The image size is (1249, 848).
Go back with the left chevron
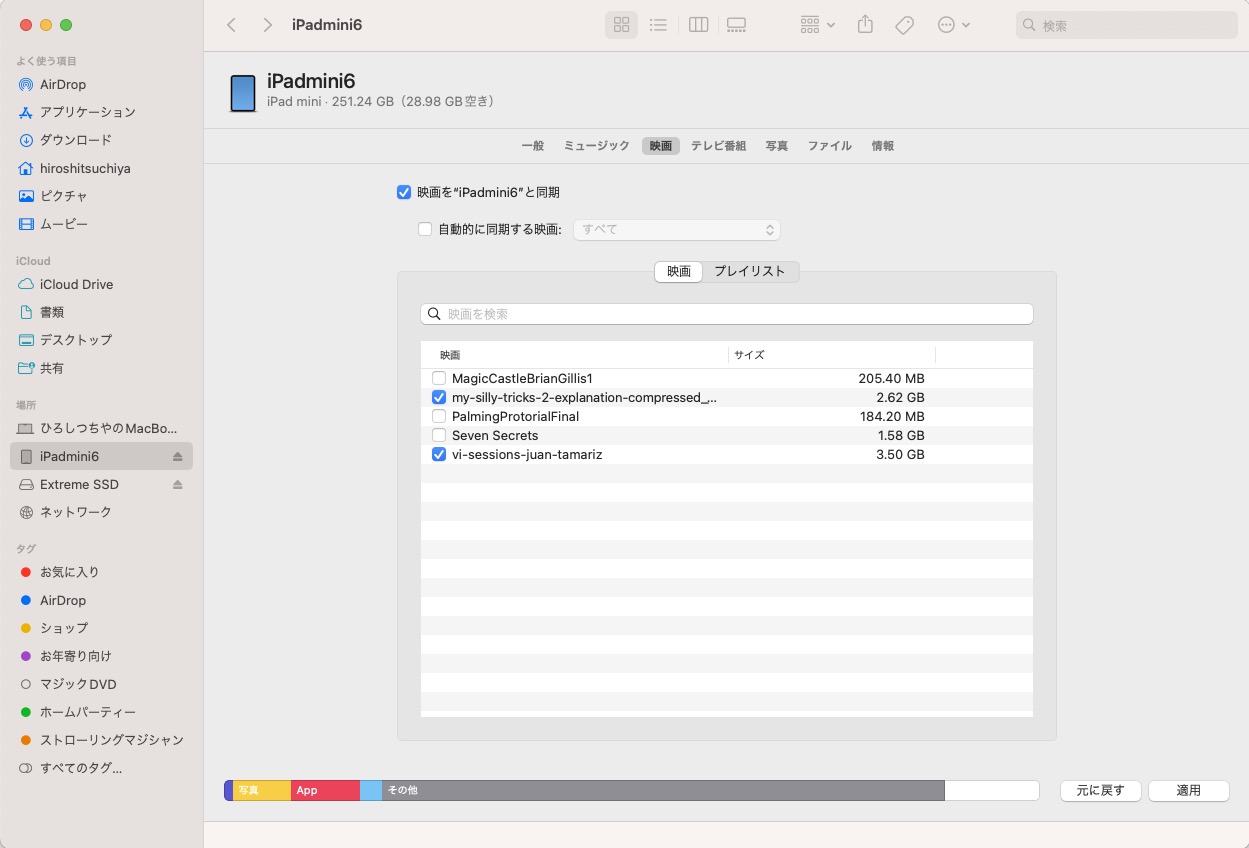click(231, 25)
